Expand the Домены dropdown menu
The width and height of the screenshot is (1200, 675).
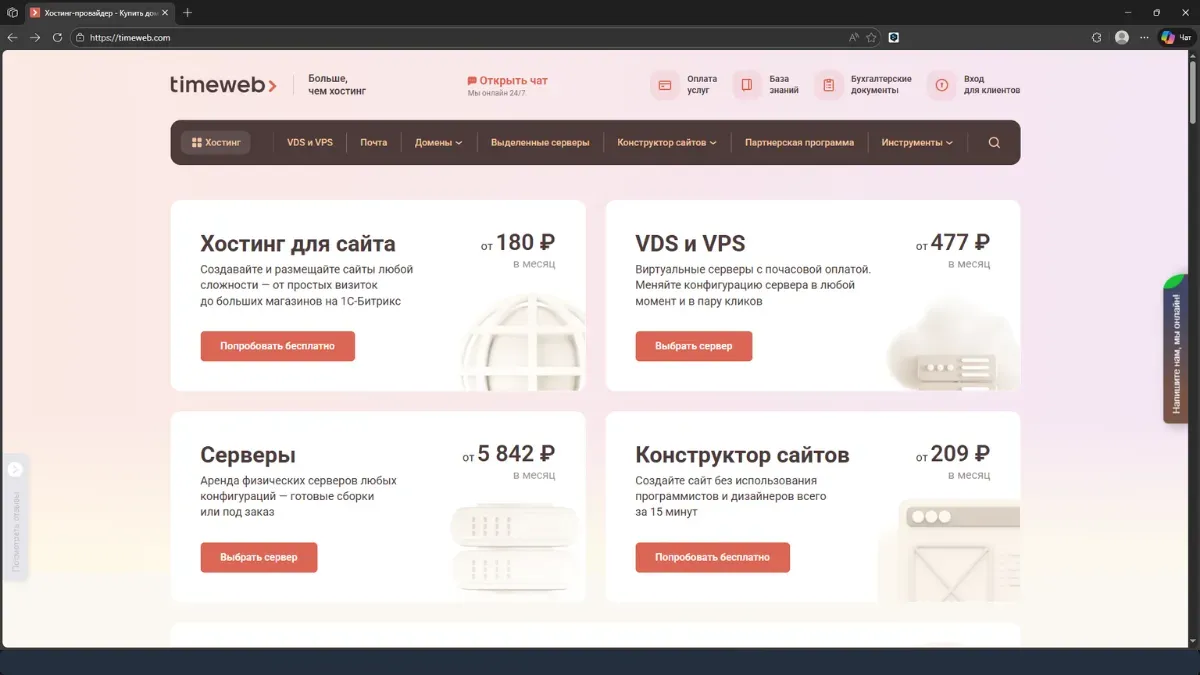[437, 142]
